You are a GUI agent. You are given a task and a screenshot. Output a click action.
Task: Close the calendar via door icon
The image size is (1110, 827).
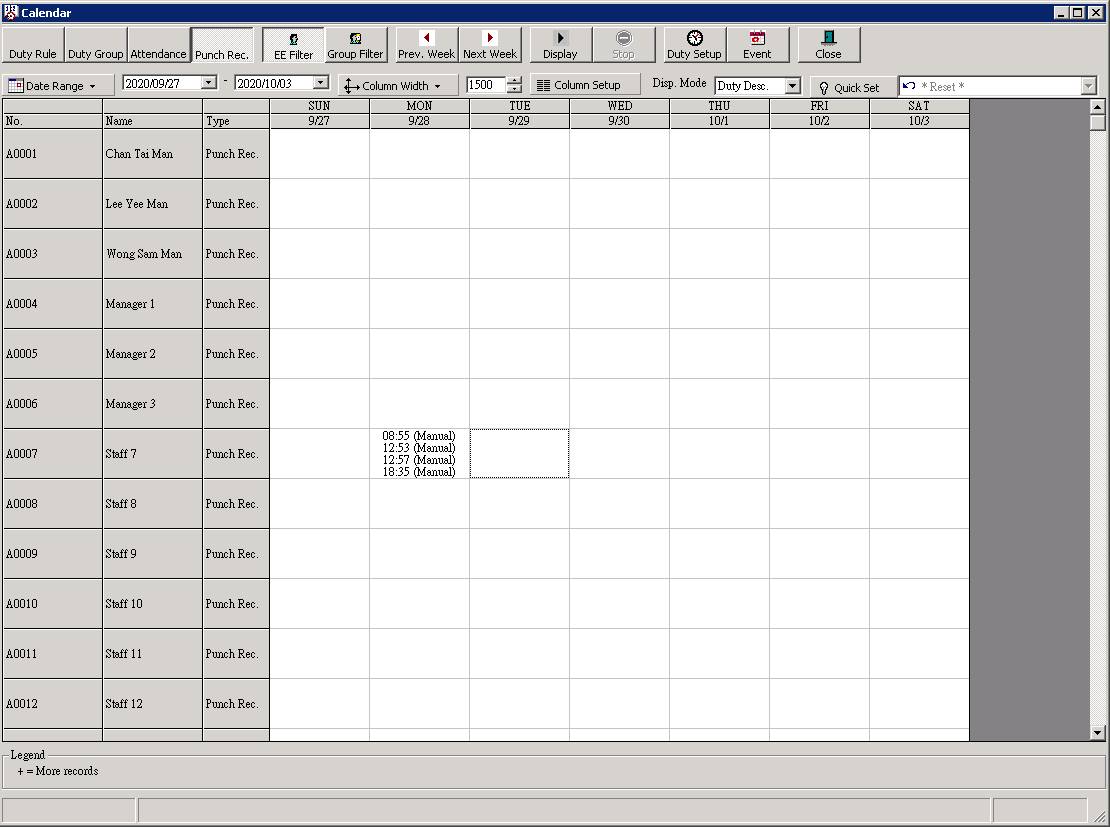click(x=828, y=38)
